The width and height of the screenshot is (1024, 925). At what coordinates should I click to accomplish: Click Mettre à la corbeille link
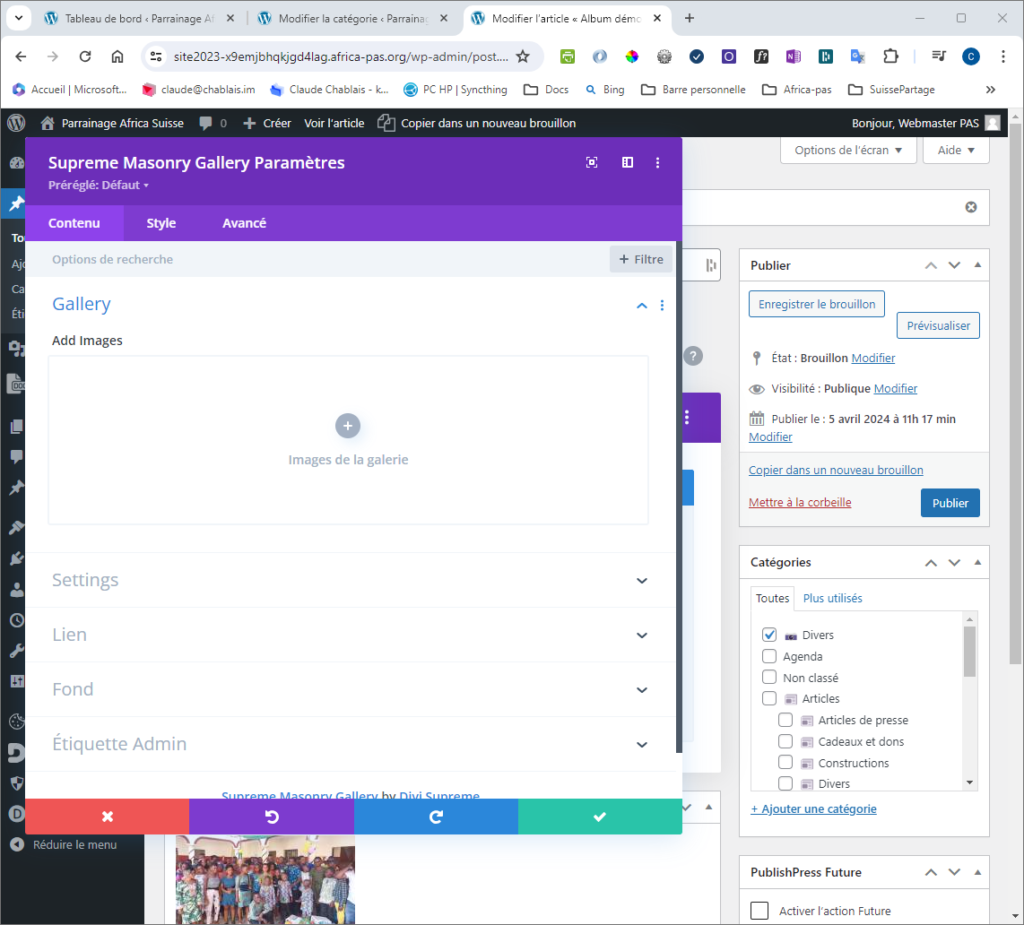point(800,503)
